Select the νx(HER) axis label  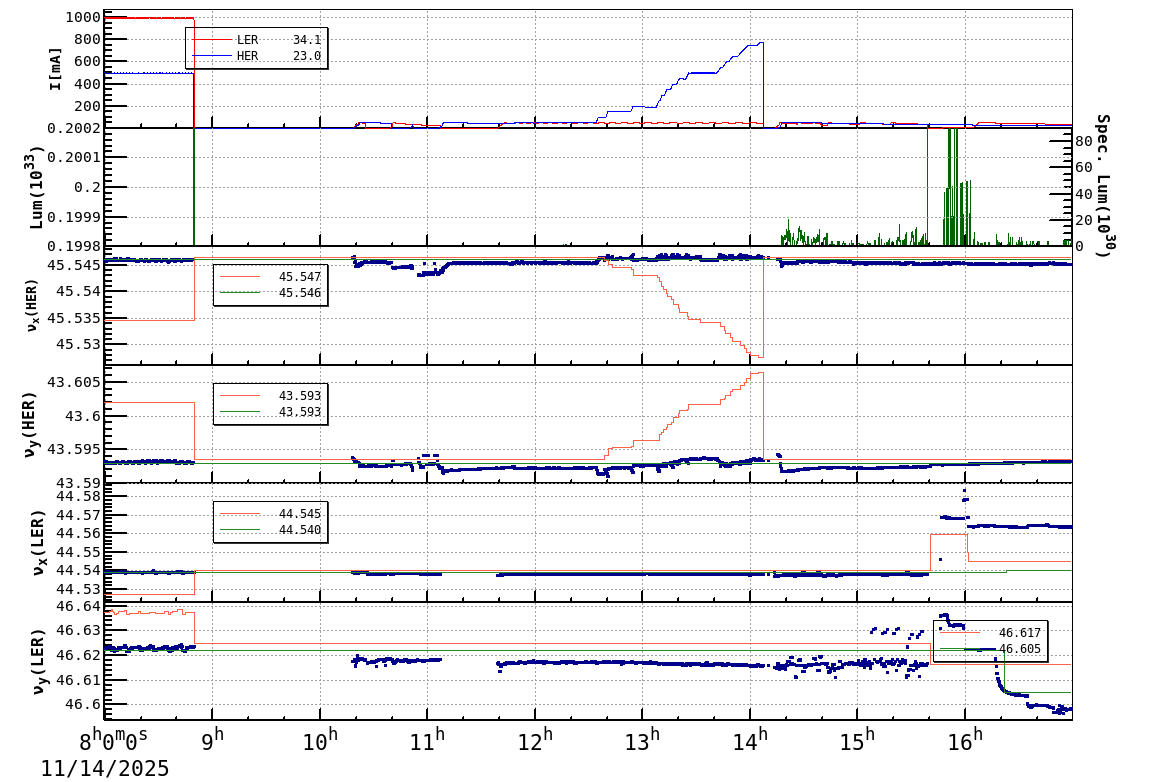32,305
